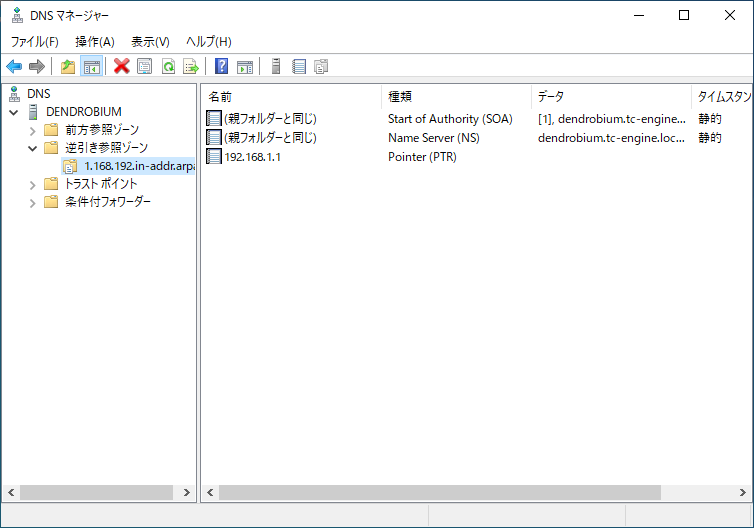Select the DENDROBIUM server label
754x528 pixels.
point(84,112)
